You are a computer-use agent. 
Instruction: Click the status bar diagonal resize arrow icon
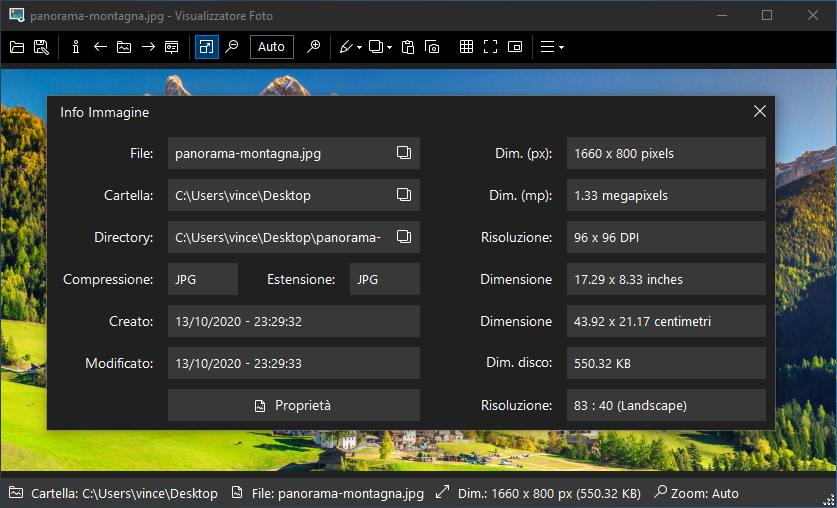(x=443, y=492)
